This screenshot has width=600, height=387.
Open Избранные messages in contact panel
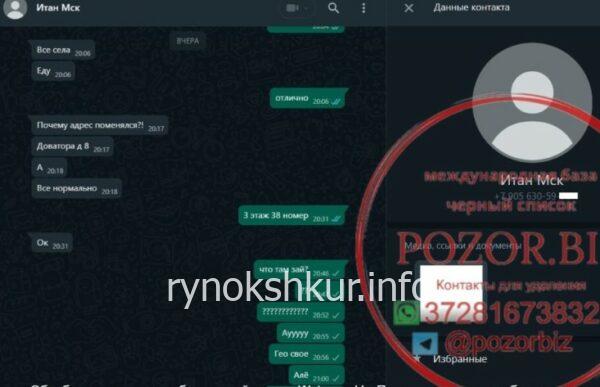[460, 359]
